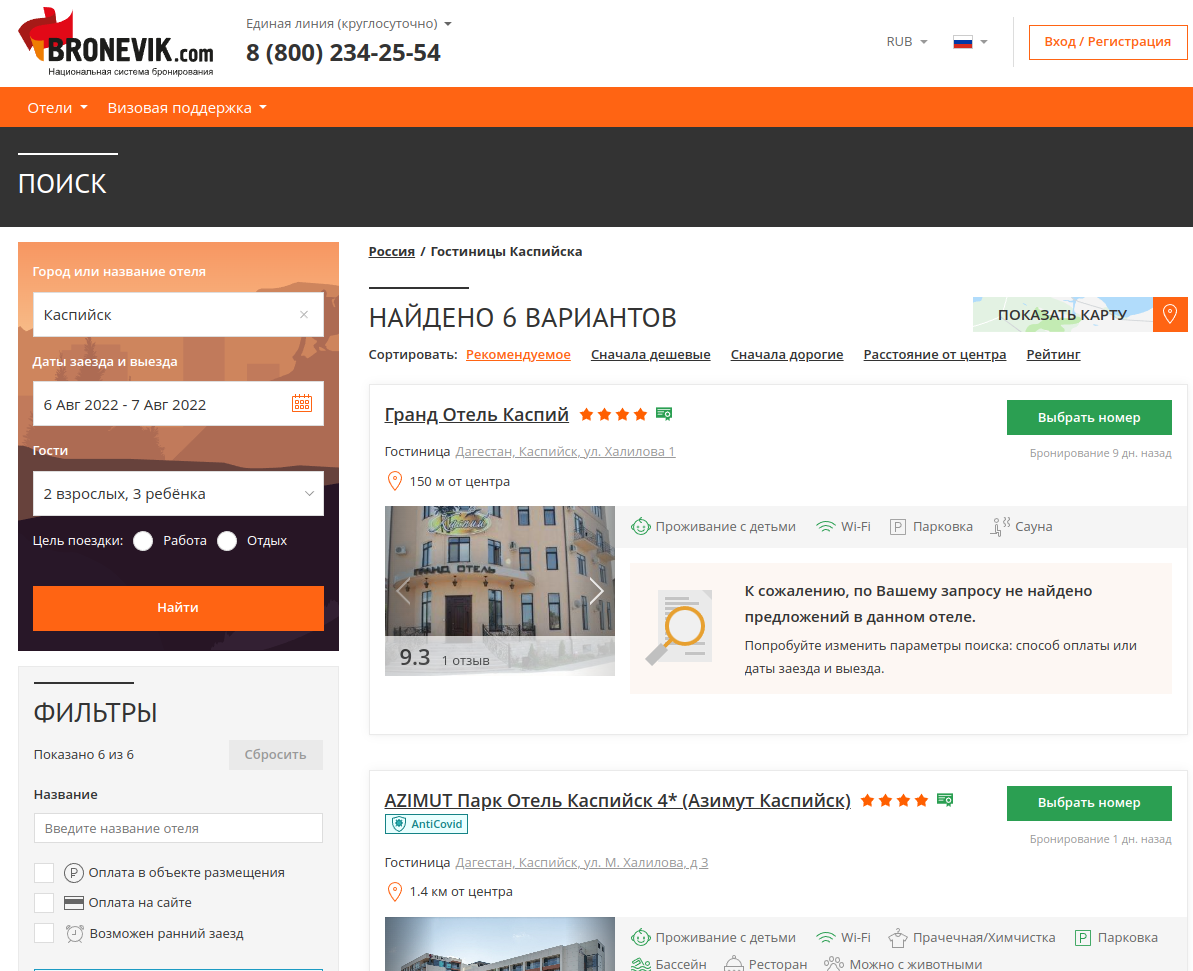The width and height of the screenshot is (1193, 971).
Task: Select the Работа trip purpose
Action: coord(143,540)
